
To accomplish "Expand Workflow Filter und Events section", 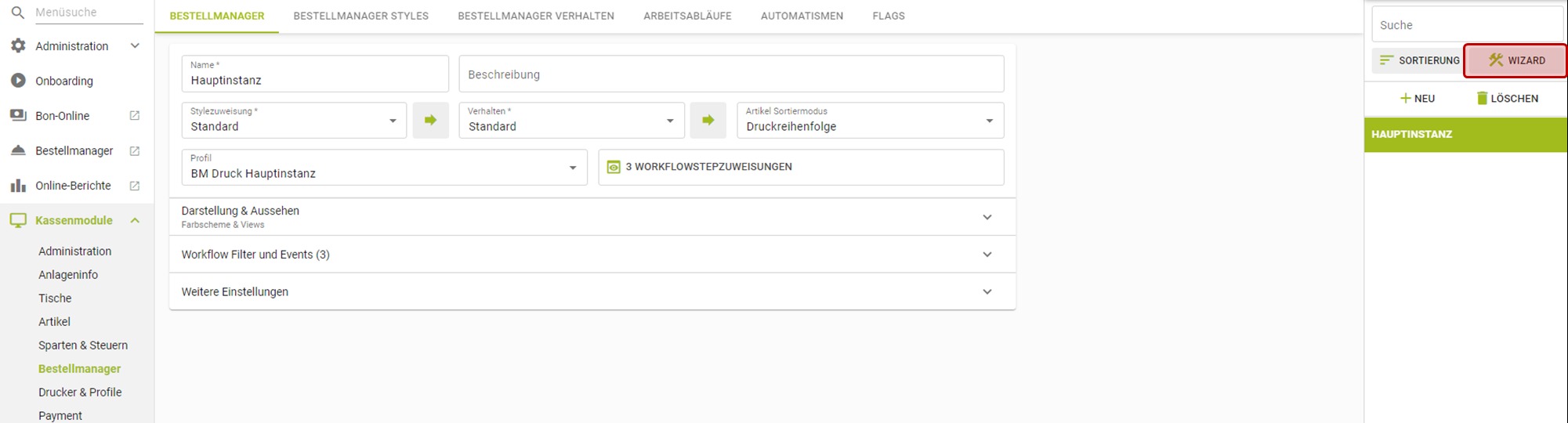I will pyautogui.click(x=592, y=255).
